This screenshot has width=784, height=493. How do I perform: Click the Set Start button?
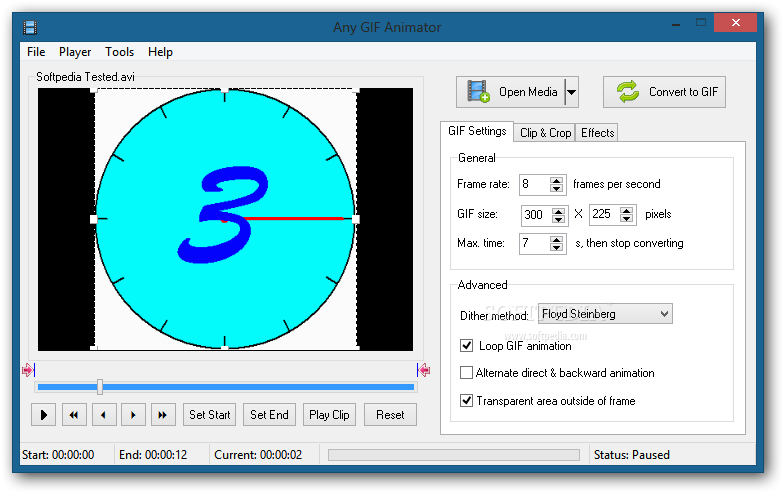[210, 414]
